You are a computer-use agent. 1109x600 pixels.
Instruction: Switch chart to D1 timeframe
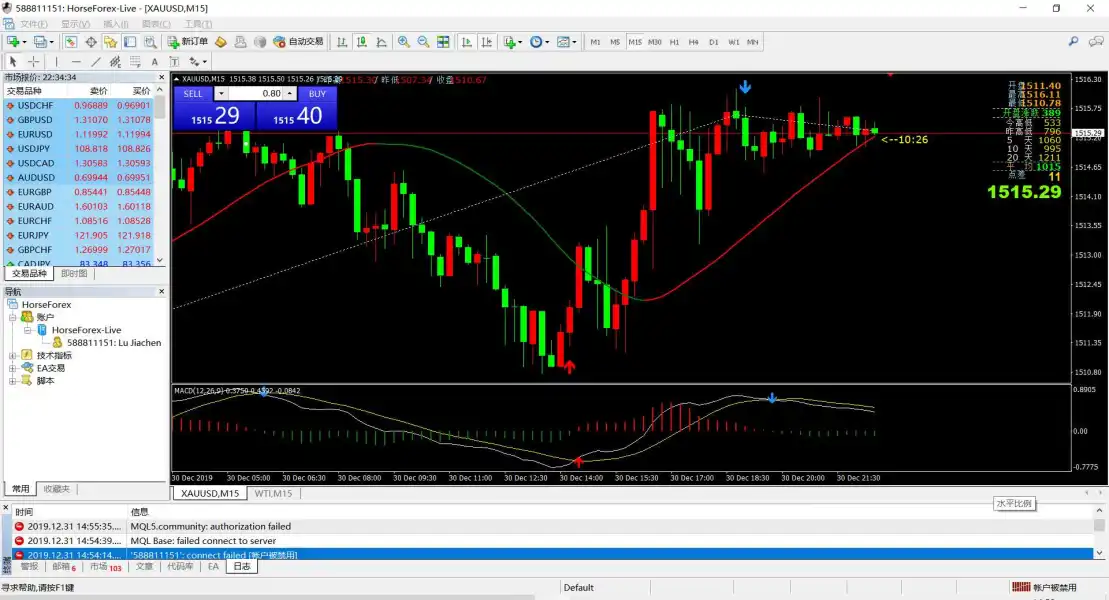pyautogui.click(x=713, y=42)
